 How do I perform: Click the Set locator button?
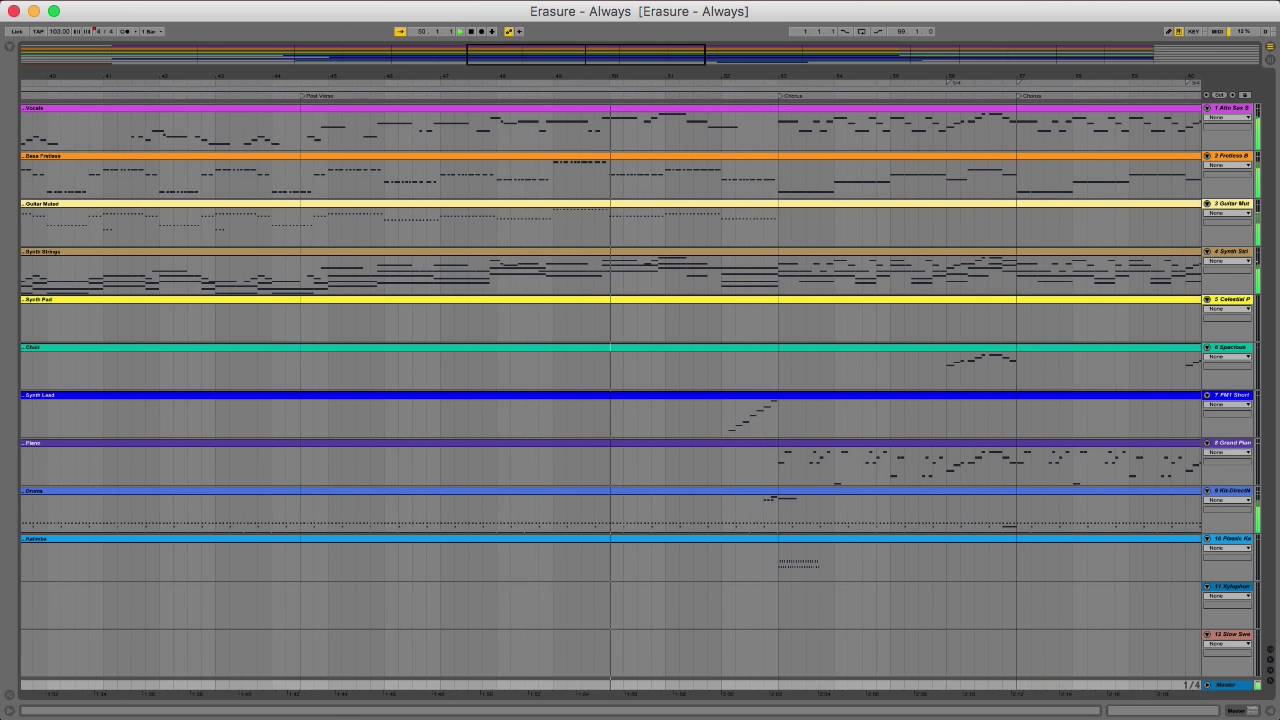pos(1219,95)
